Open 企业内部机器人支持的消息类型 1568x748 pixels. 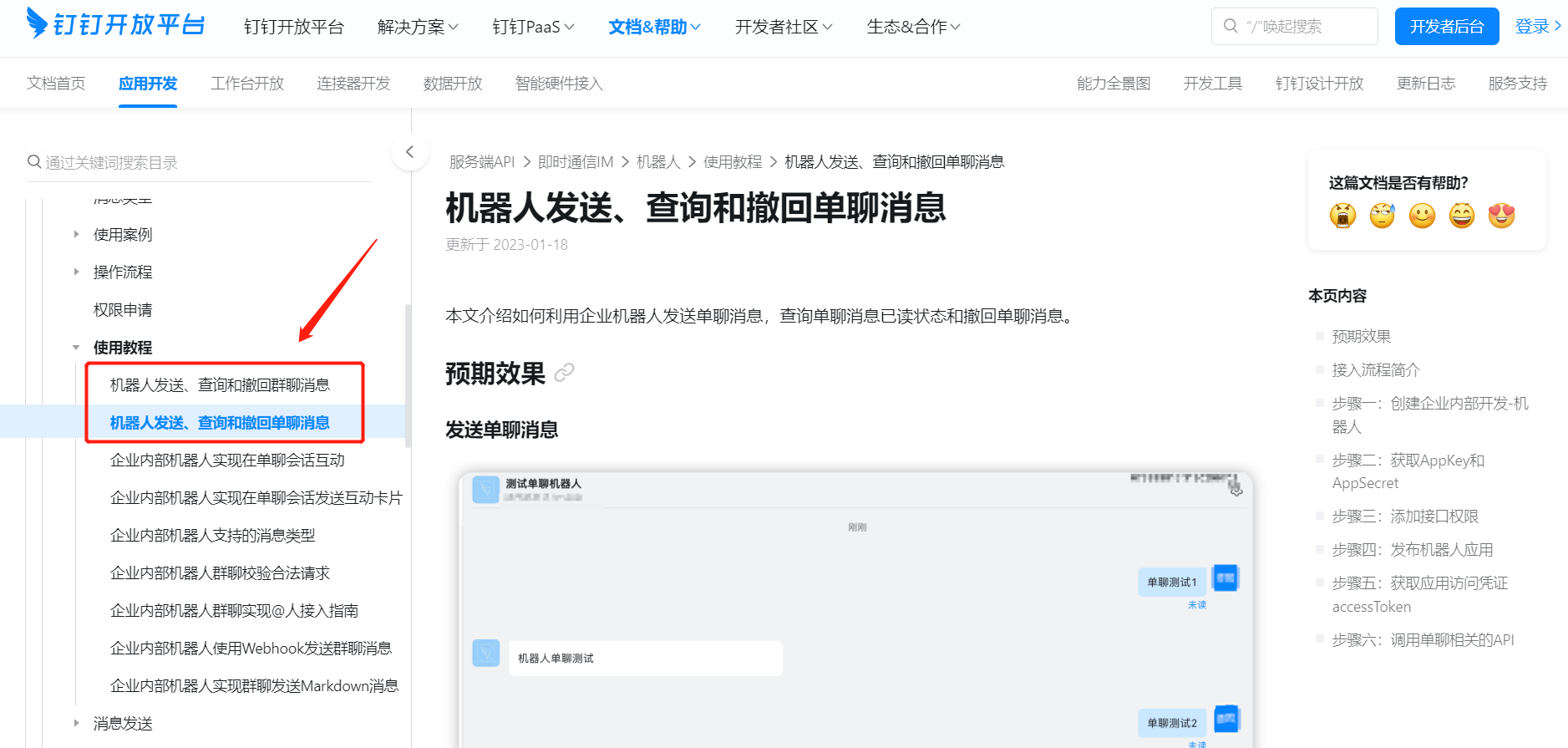pos(213,535)
